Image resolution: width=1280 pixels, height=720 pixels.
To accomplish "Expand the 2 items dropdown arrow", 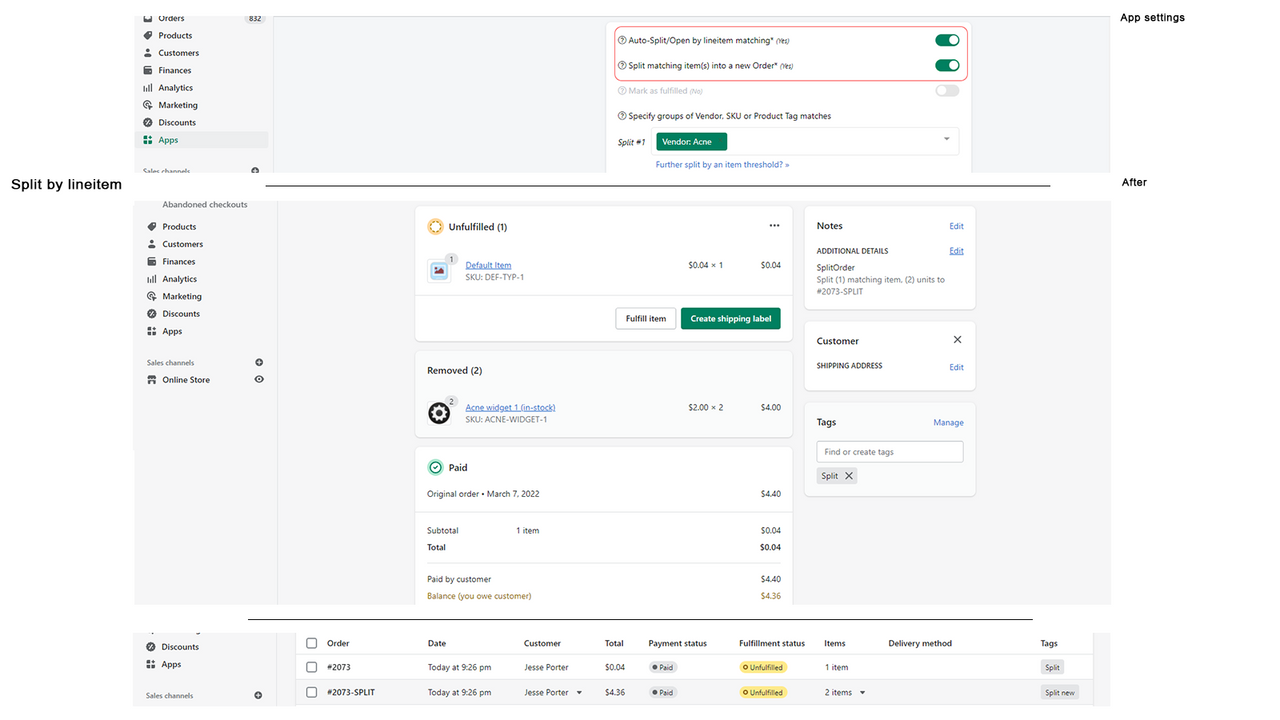I will [863, 692].
